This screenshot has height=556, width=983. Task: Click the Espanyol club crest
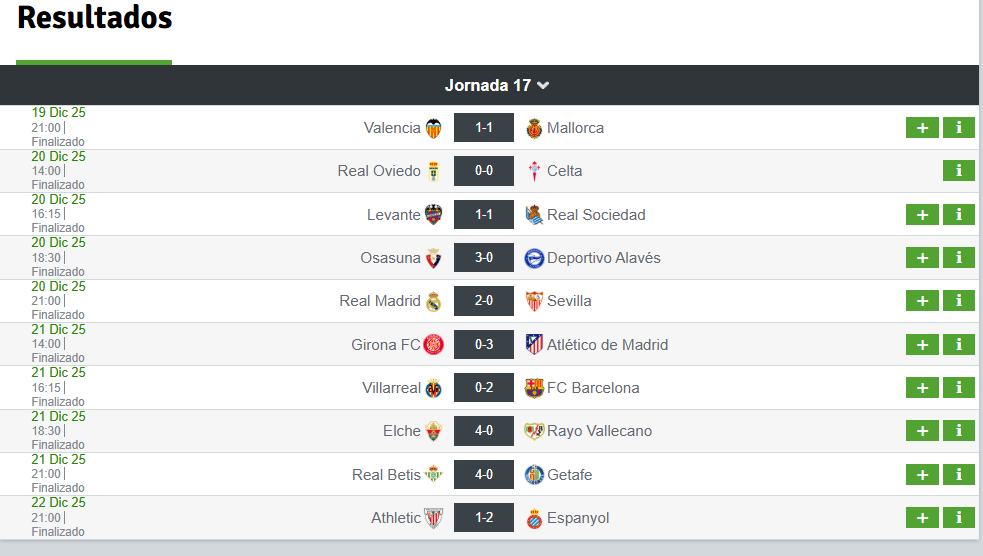point(534,518)
